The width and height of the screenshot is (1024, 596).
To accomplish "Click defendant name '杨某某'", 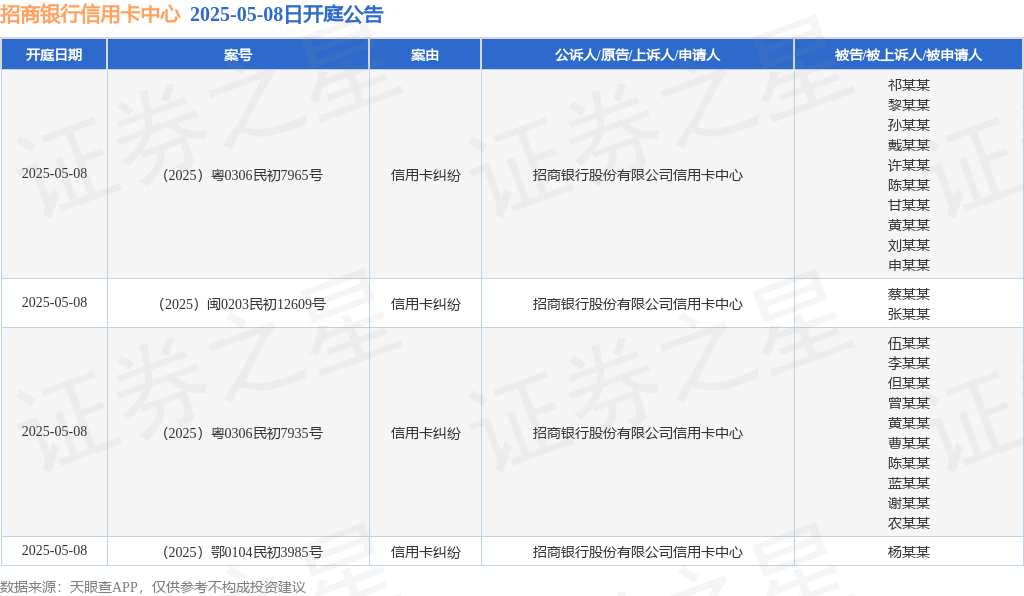I will click(908, 552).
